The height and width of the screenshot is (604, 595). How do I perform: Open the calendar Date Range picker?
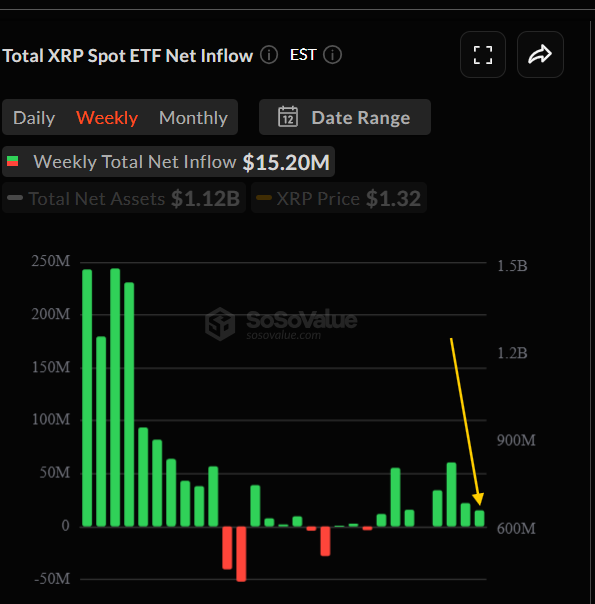345,117
